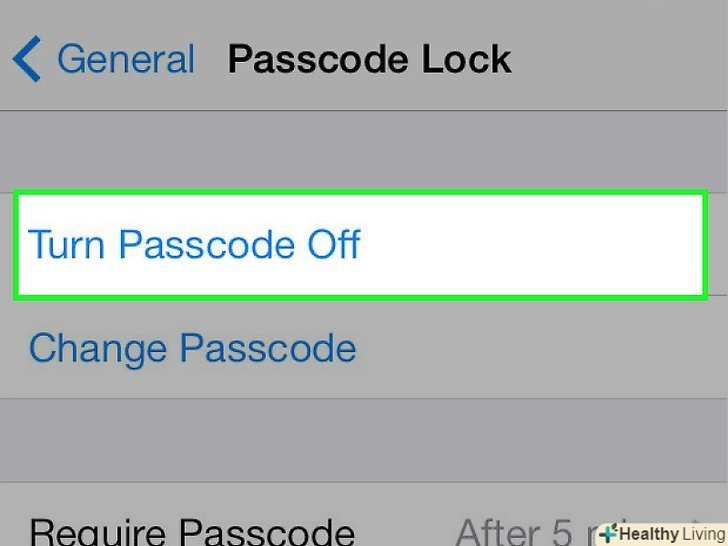Image resolution: width=728 pixels, height=546 pixels.
Task: Click the green plus watermark icon
Action: pos(608,534)
